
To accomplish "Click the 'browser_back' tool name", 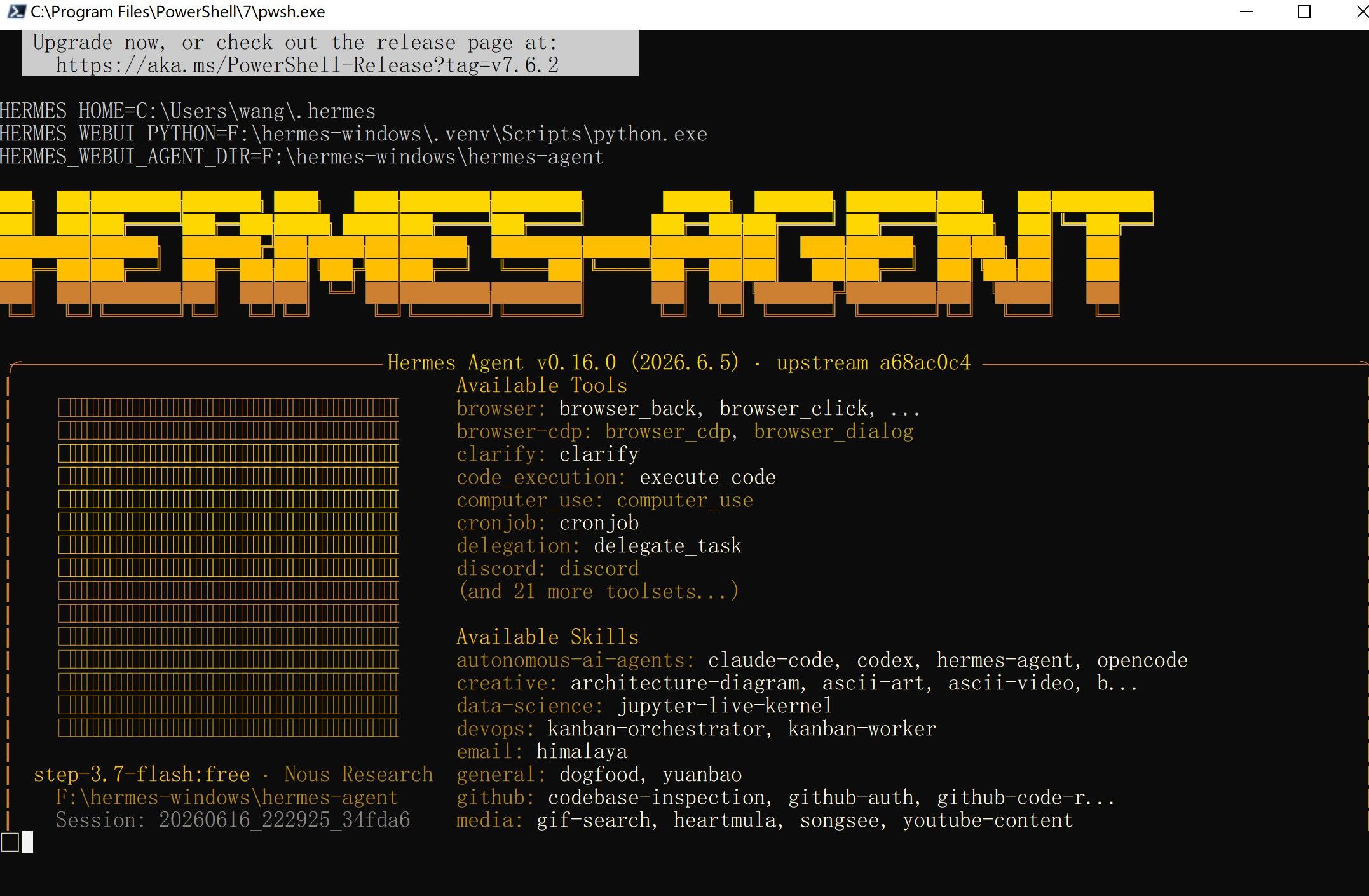I will point(627,409).
